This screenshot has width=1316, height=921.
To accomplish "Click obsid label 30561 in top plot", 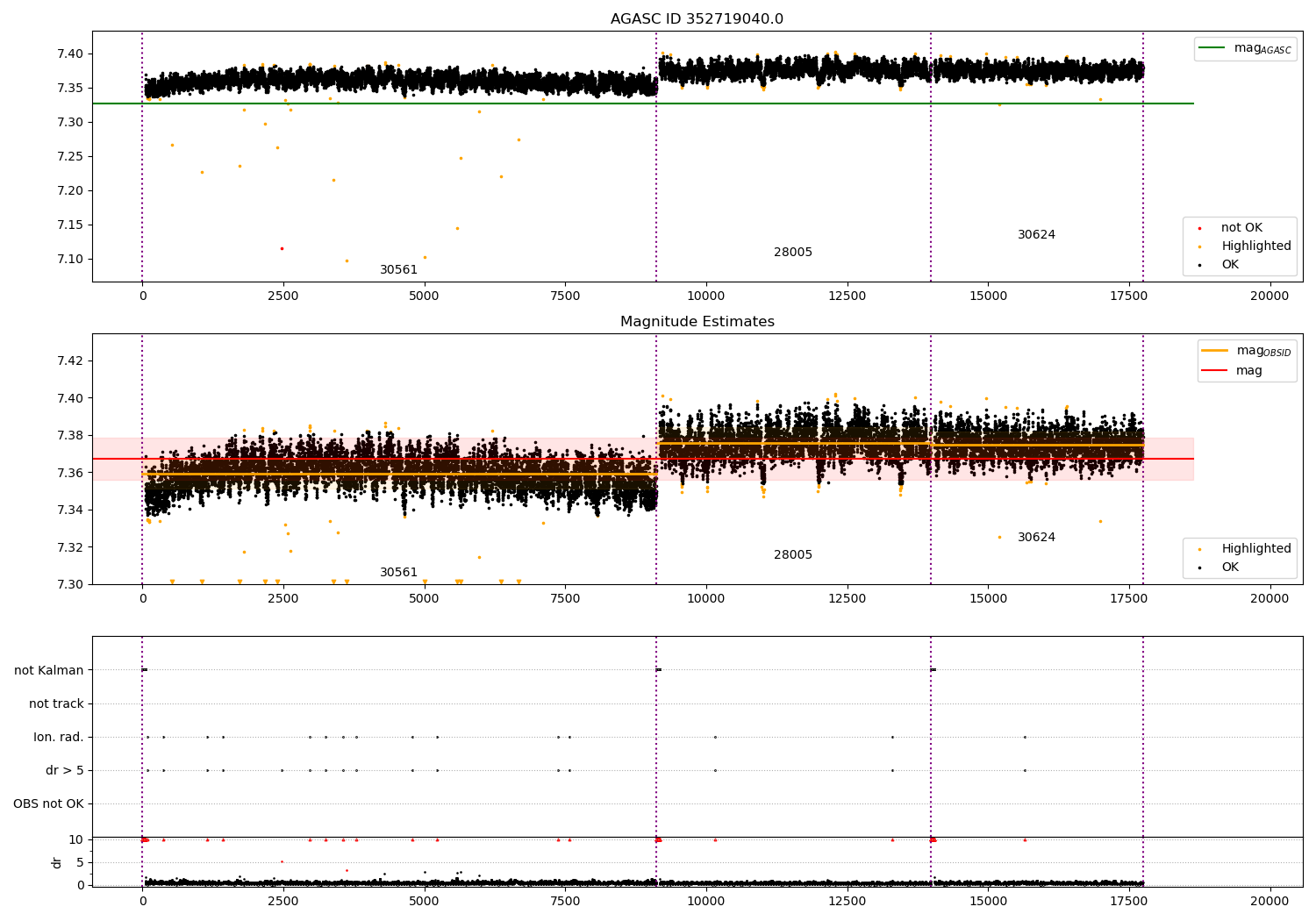I will coord(398,270).
